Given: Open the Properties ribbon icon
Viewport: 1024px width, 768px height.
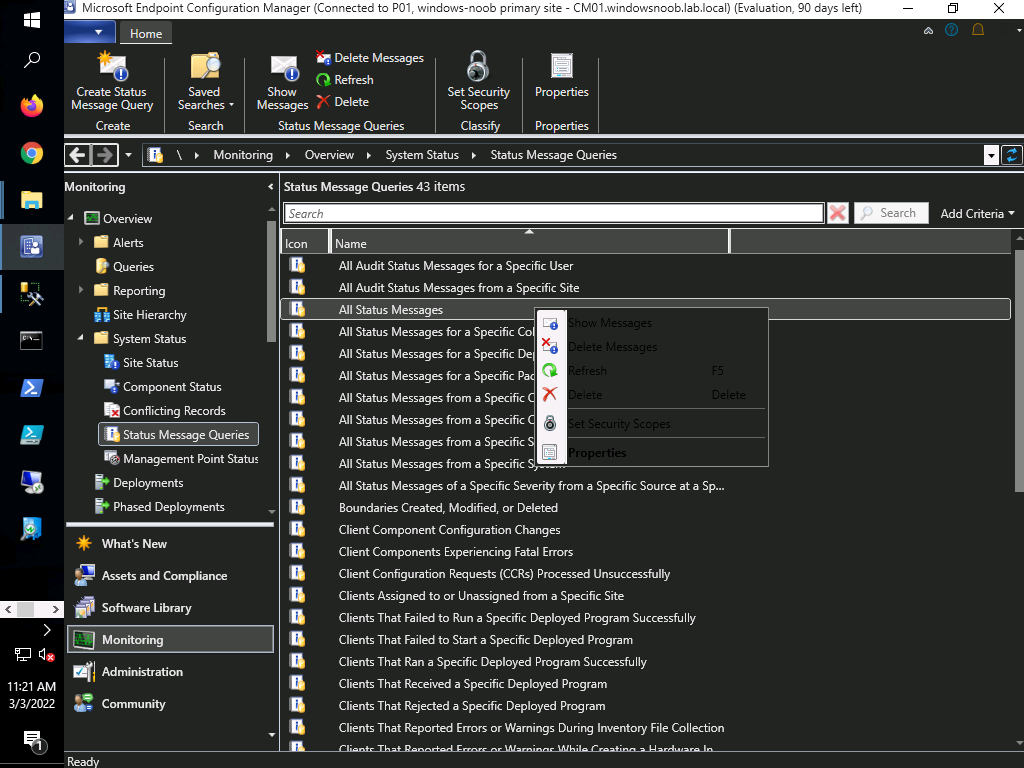Looking at the screenshot, I should [562, 66].
